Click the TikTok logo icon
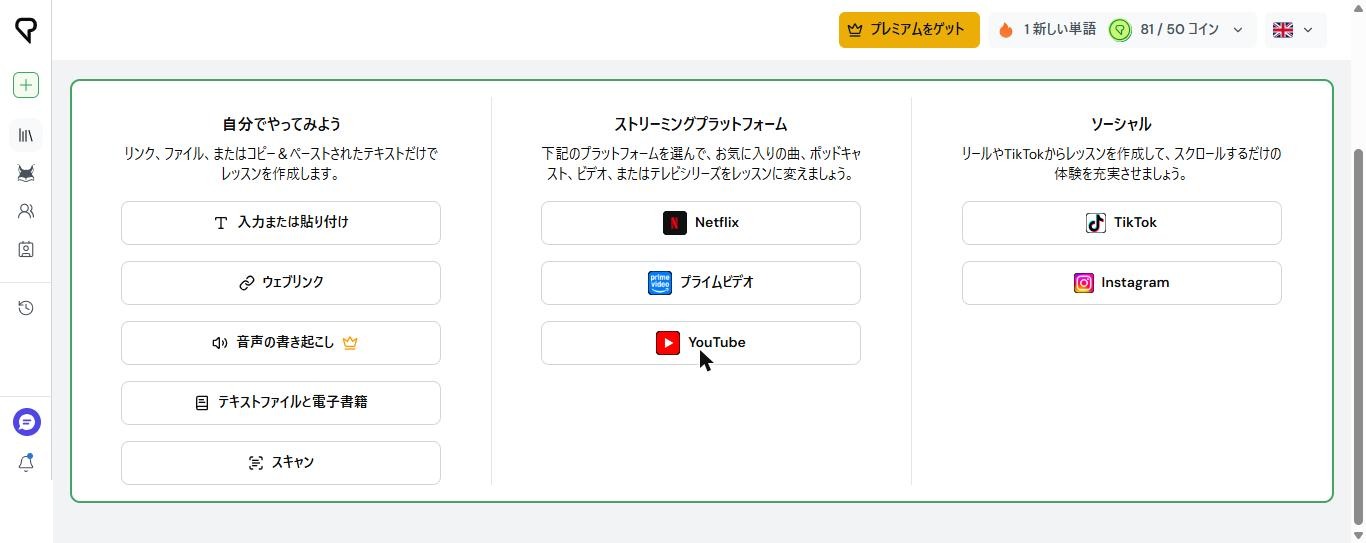This screenshot has width=1366, height=543. (x=1096, y=223)
